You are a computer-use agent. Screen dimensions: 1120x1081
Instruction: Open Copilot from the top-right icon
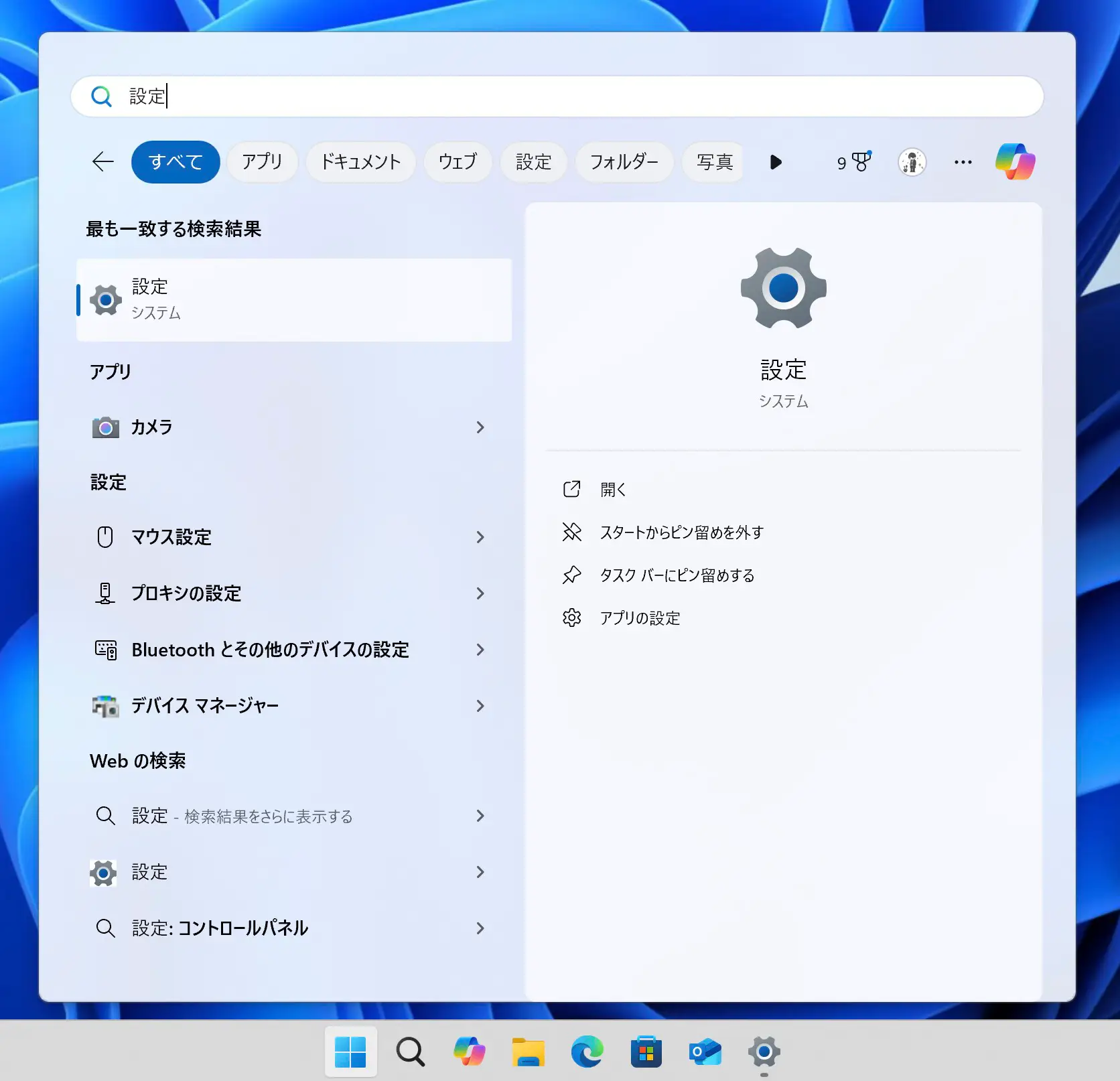click(1016, 161)
